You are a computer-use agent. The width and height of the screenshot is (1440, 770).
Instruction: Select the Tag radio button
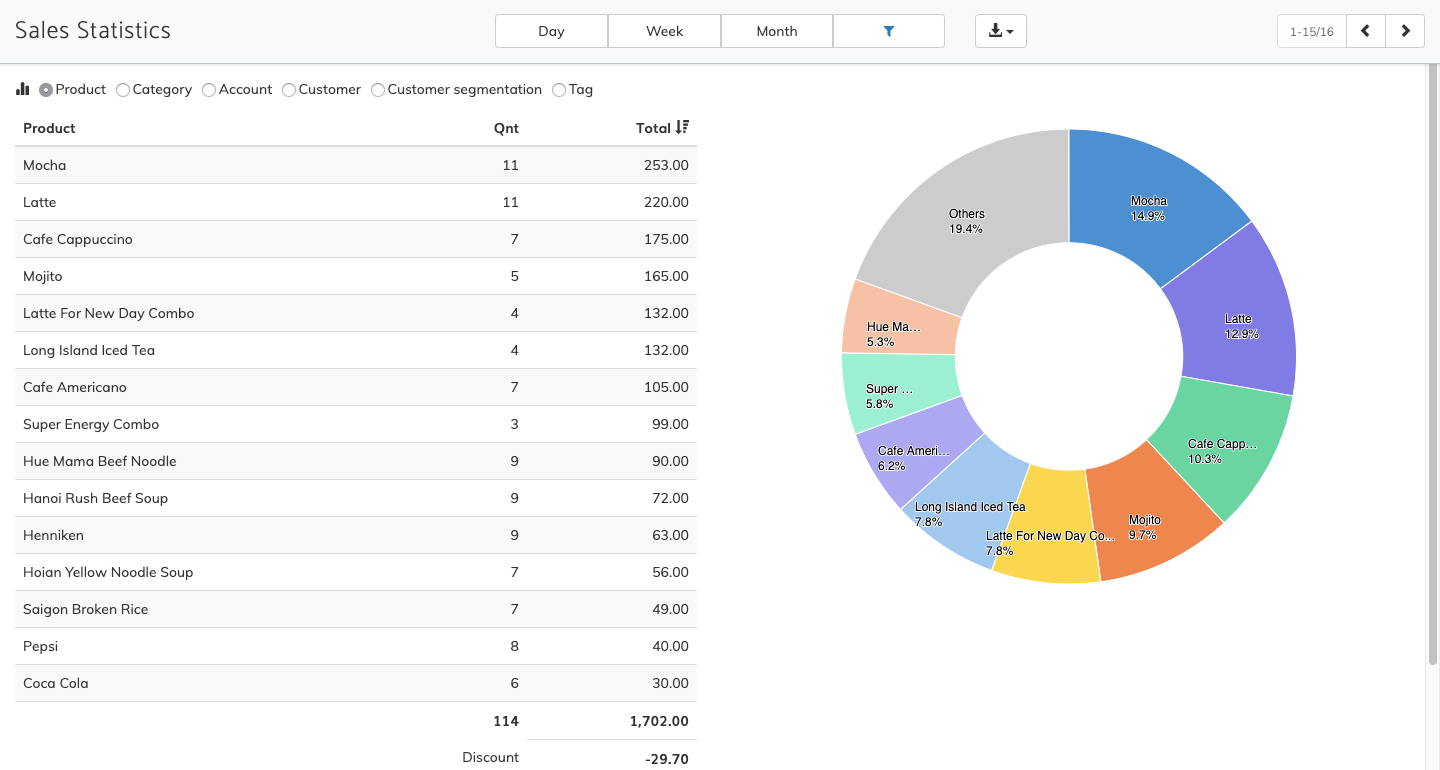(x=559, y=90)
